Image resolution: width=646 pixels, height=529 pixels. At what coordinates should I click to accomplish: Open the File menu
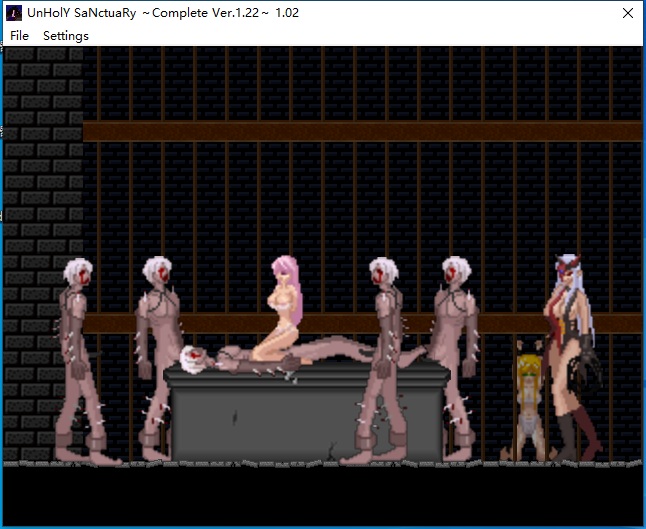pos(19,35)
